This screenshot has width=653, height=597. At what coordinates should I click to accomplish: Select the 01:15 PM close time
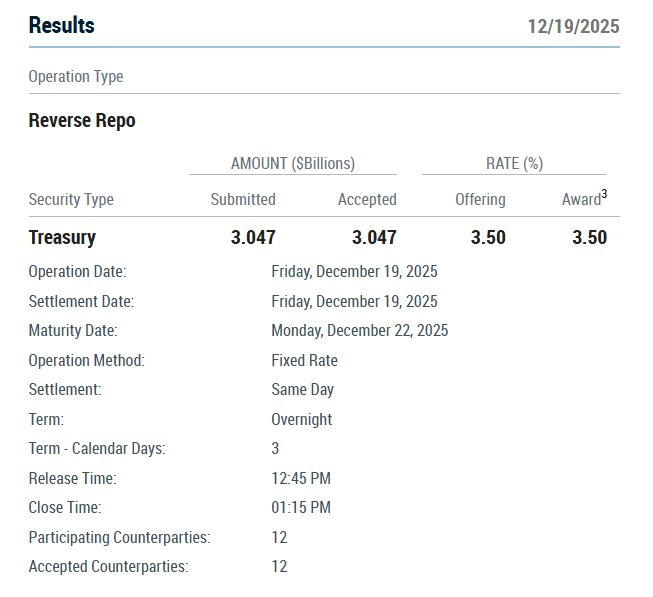[x=301, y=508]
